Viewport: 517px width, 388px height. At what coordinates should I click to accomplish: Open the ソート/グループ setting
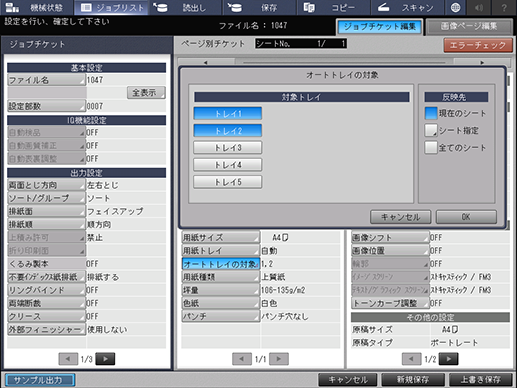pyautogui.click(x=46, y=198)
